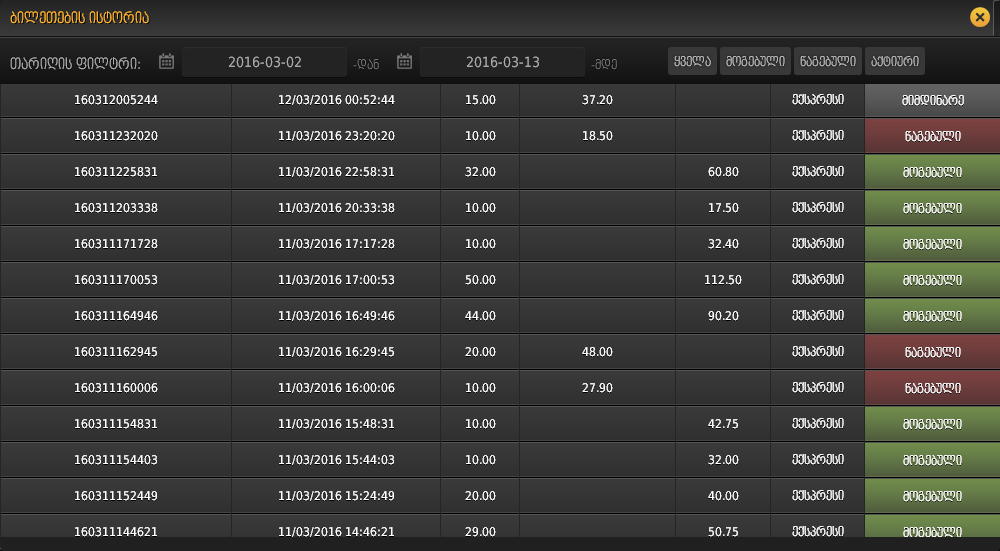Click the timestamp 11/03/2016 15:44:03

coord(336,460)
